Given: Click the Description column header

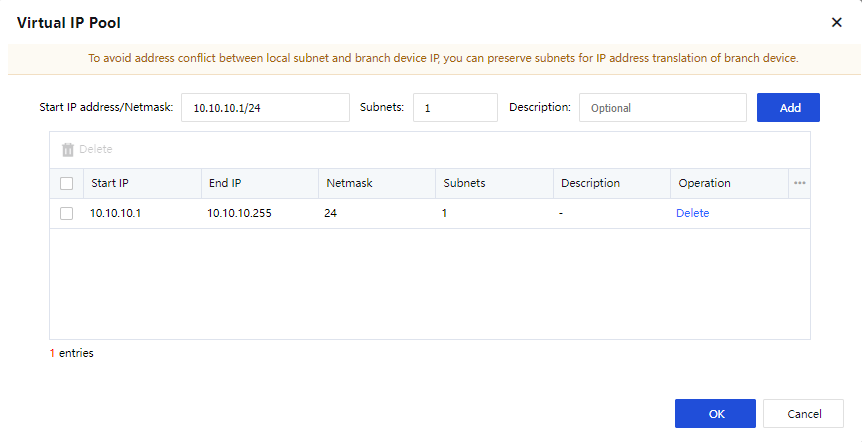Looking at the screenshot, I should [x=590, y=183].
